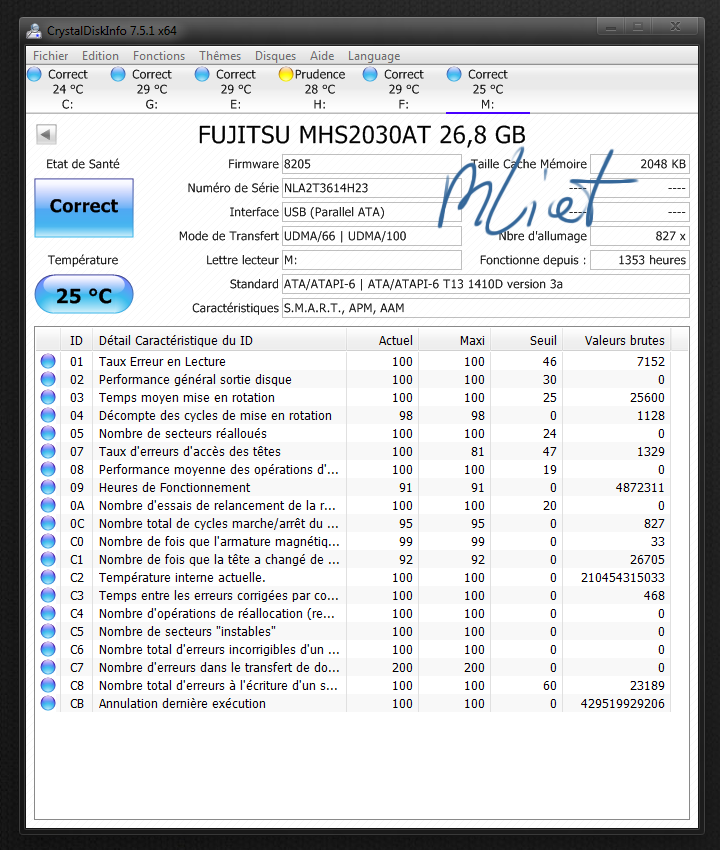
Task: Click the transfer mode field UDMA/66 | UDMA/100
Action: [x=371, y=236]
